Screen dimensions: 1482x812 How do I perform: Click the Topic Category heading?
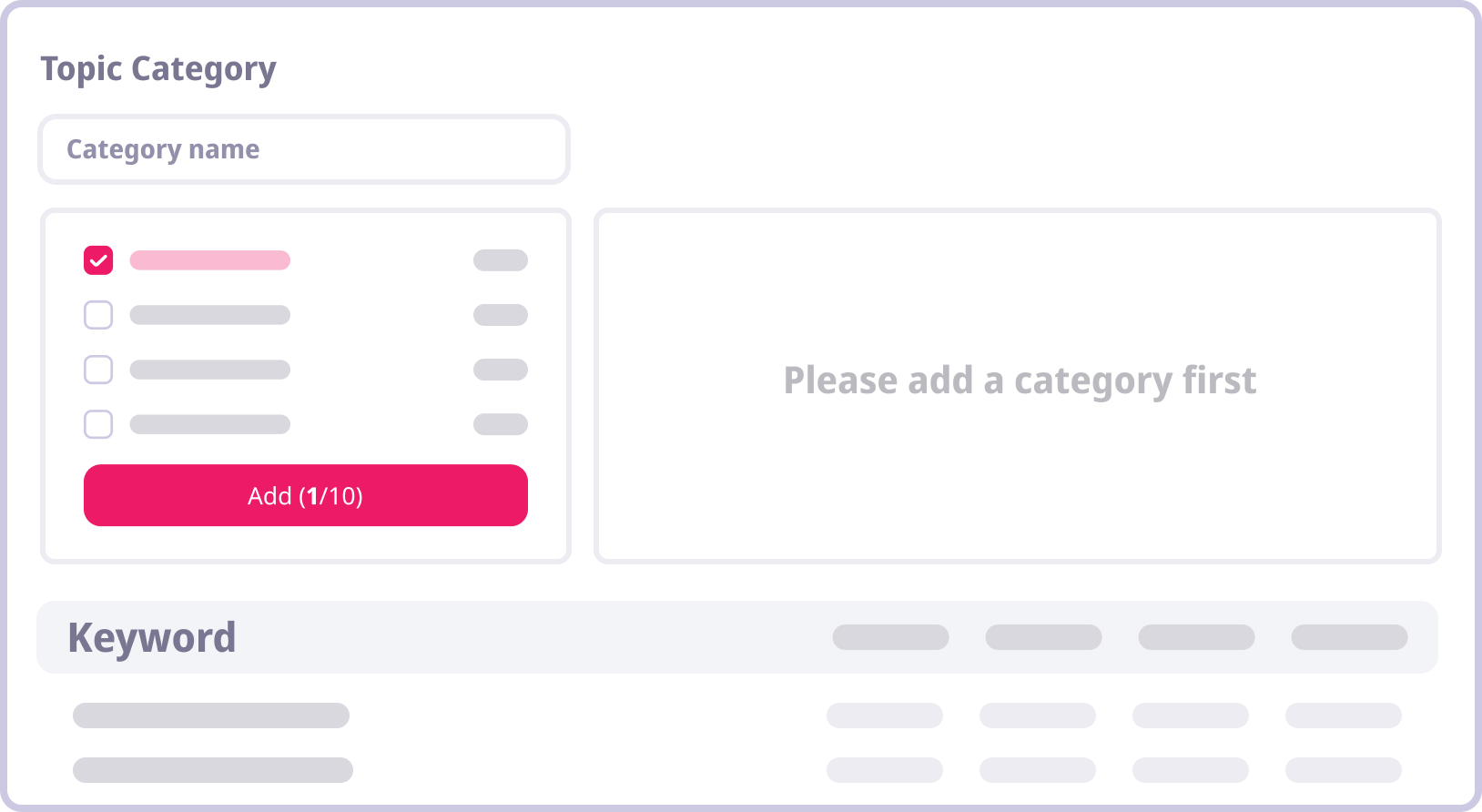158,69
